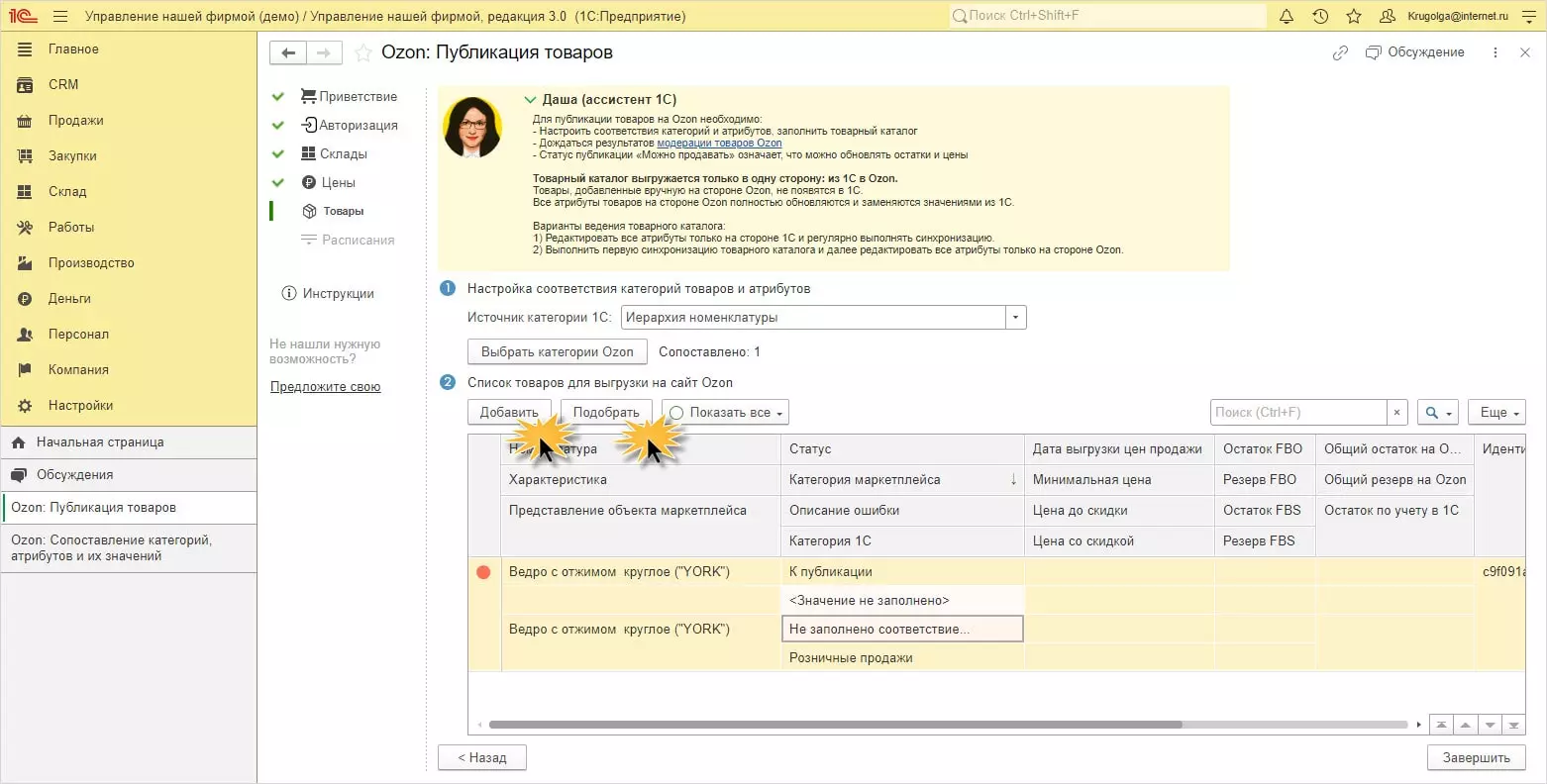Switch to Ozon: Сопоставление категорий tab

129,548
